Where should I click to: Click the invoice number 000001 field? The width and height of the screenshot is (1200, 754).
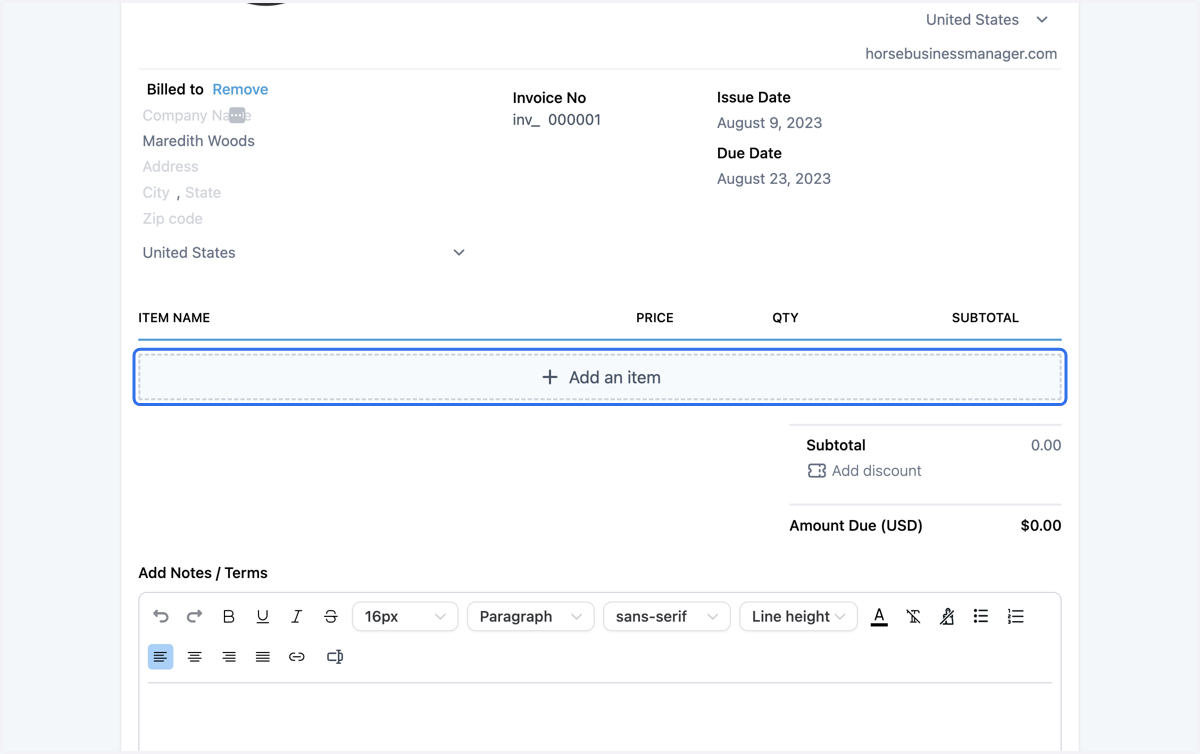pos(574,120)
